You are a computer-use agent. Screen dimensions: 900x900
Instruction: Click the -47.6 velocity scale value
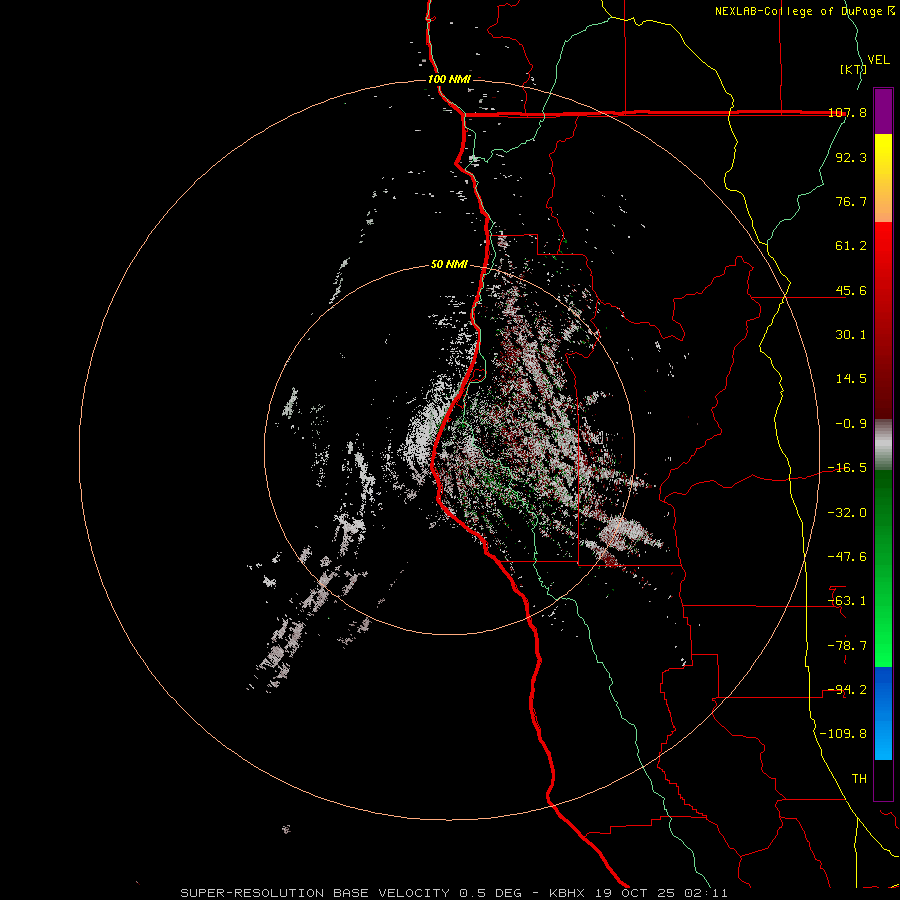pyautogui.click(x=848, y=556)
